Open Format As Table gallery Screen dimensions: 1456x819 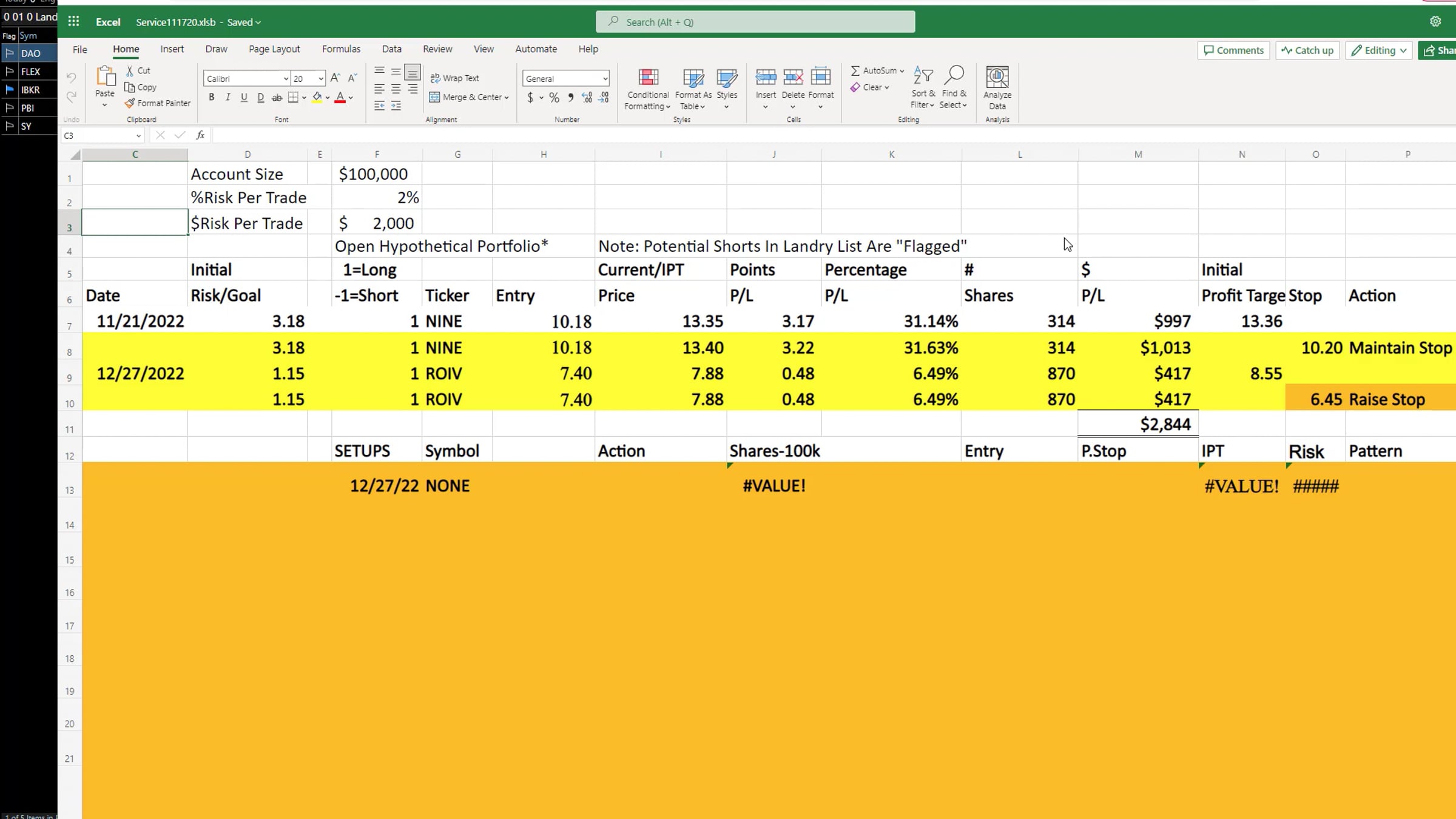[693, 89]
